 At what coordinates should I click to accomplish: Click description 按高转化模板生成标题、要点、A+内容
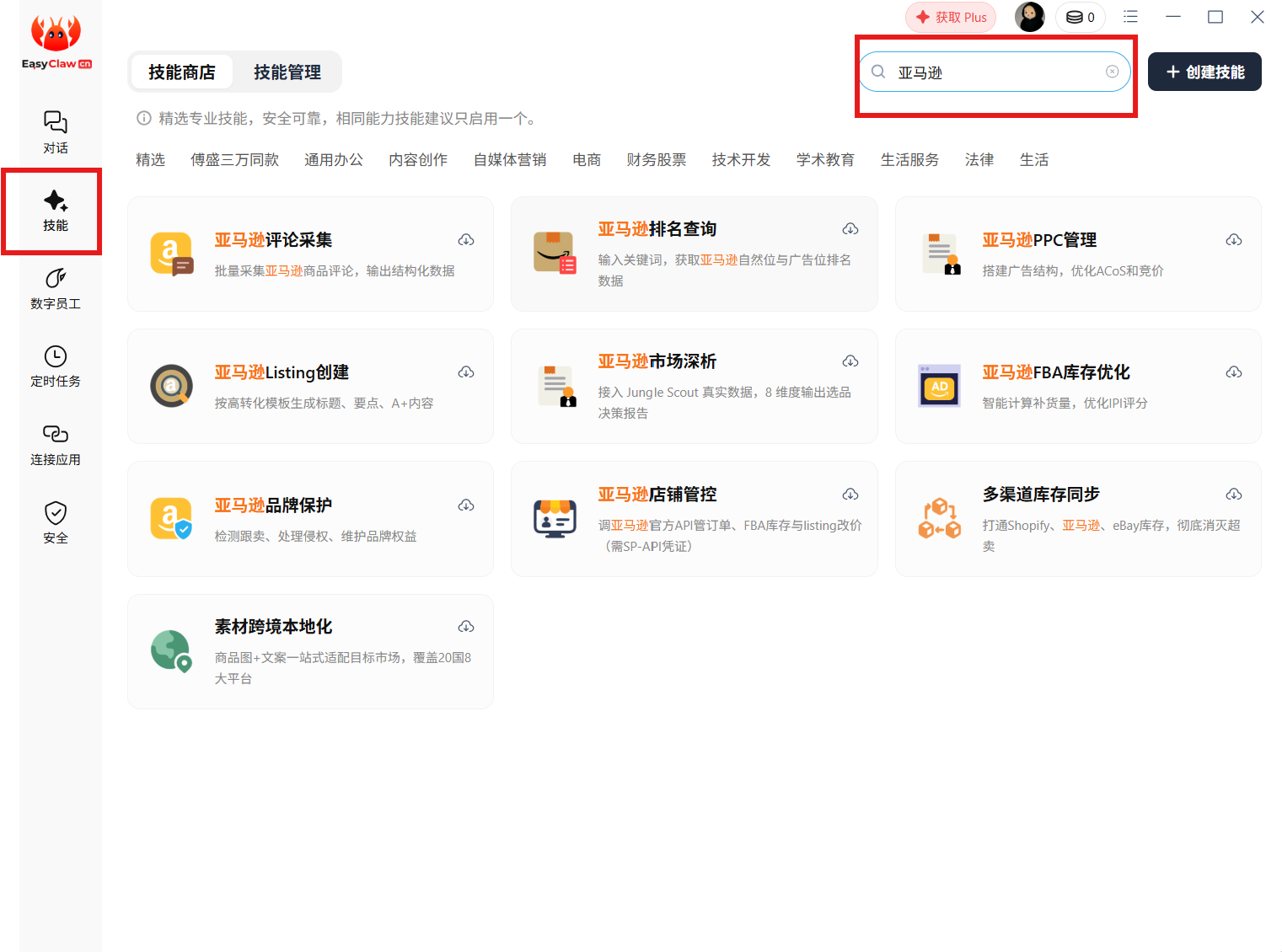[324, 404]
